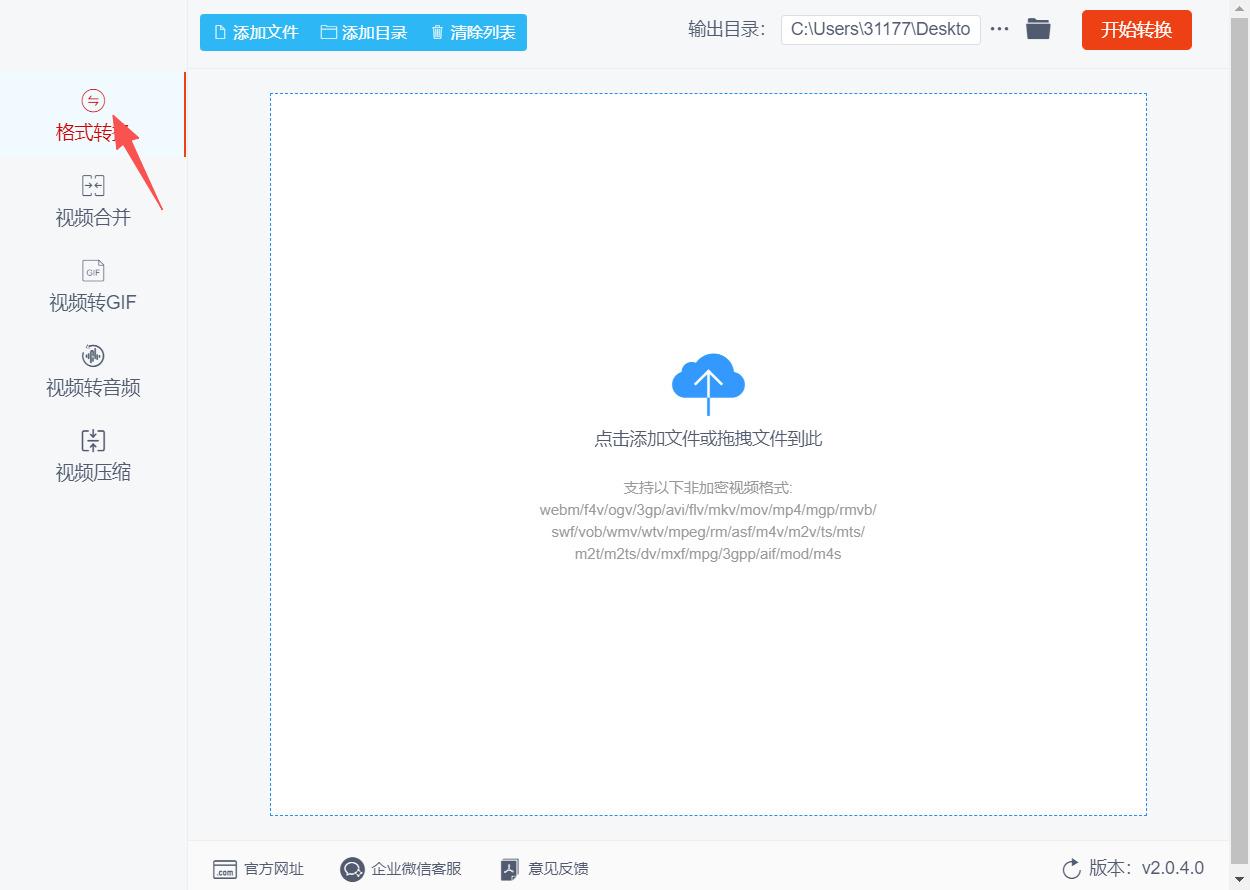Image resolution: width=1250 pixels, height=890 pixels.
Task: Click the 格式转换 swap arrows icon
Action: coord(93,100)
